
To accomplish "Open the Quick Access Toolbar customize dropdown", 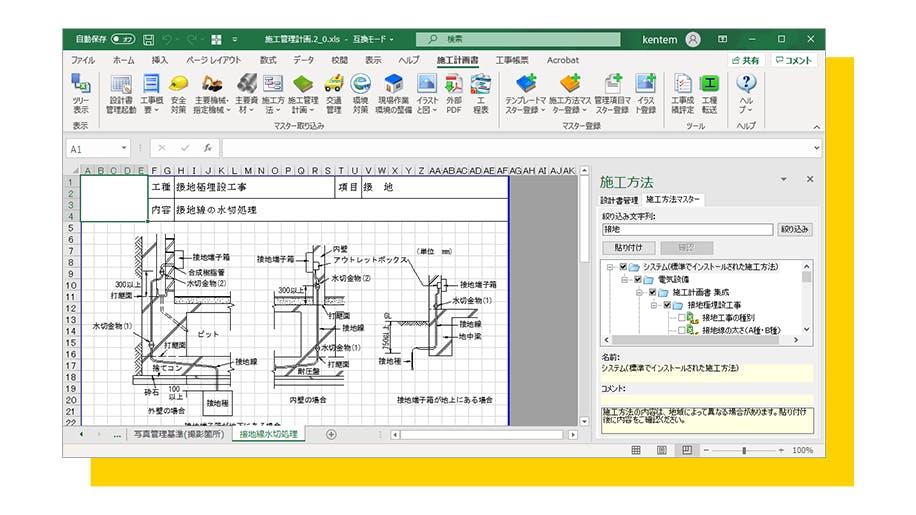I will point(235,40).
